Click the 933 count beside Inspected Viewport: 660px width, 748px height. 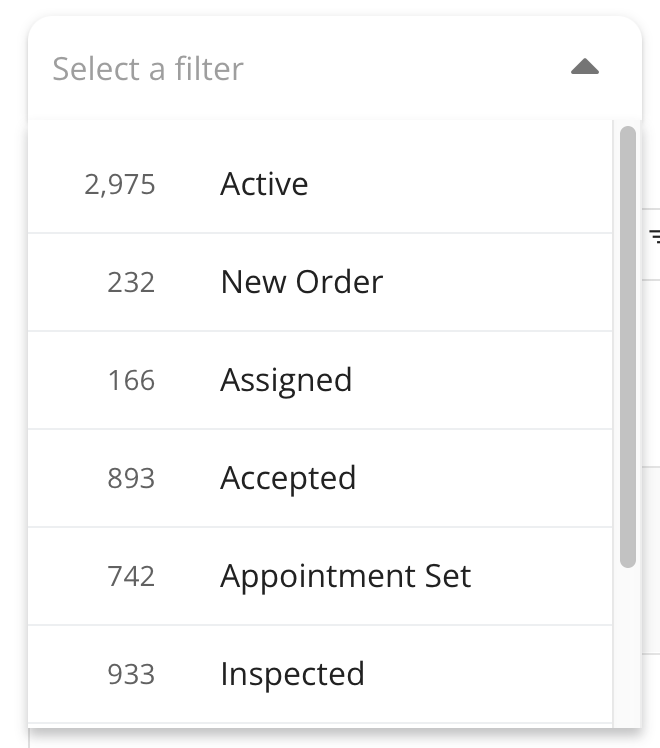(131, 674)
